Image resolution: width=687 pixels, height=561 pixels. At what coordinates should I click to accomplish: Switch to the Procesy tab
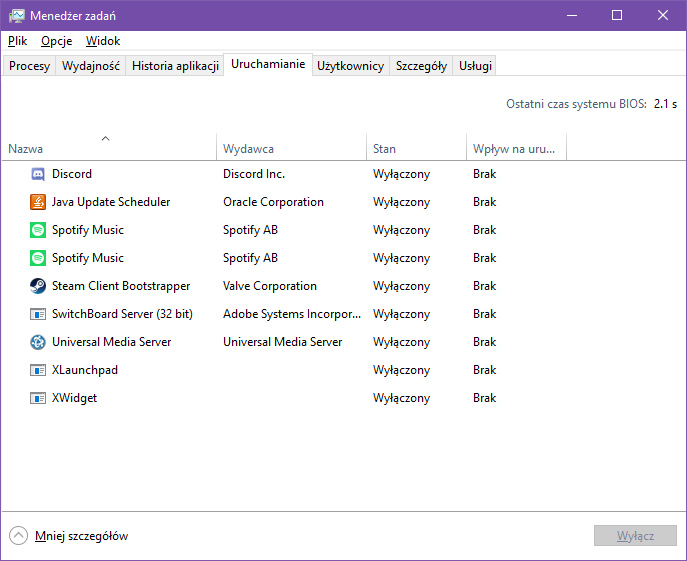tap(29, 66)
